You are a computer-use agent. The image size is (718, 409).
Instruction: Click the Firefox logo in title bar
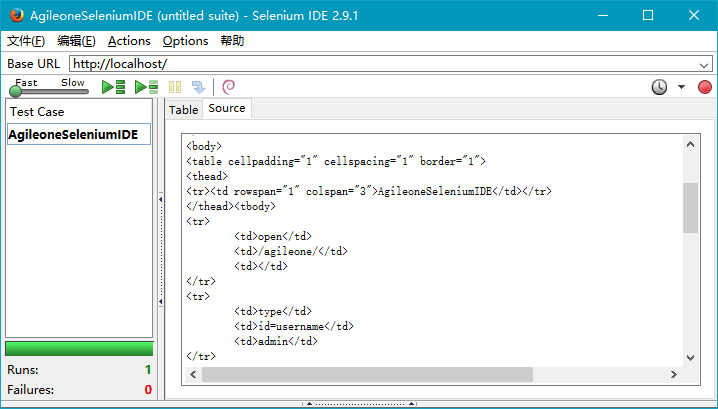point(16,15)
